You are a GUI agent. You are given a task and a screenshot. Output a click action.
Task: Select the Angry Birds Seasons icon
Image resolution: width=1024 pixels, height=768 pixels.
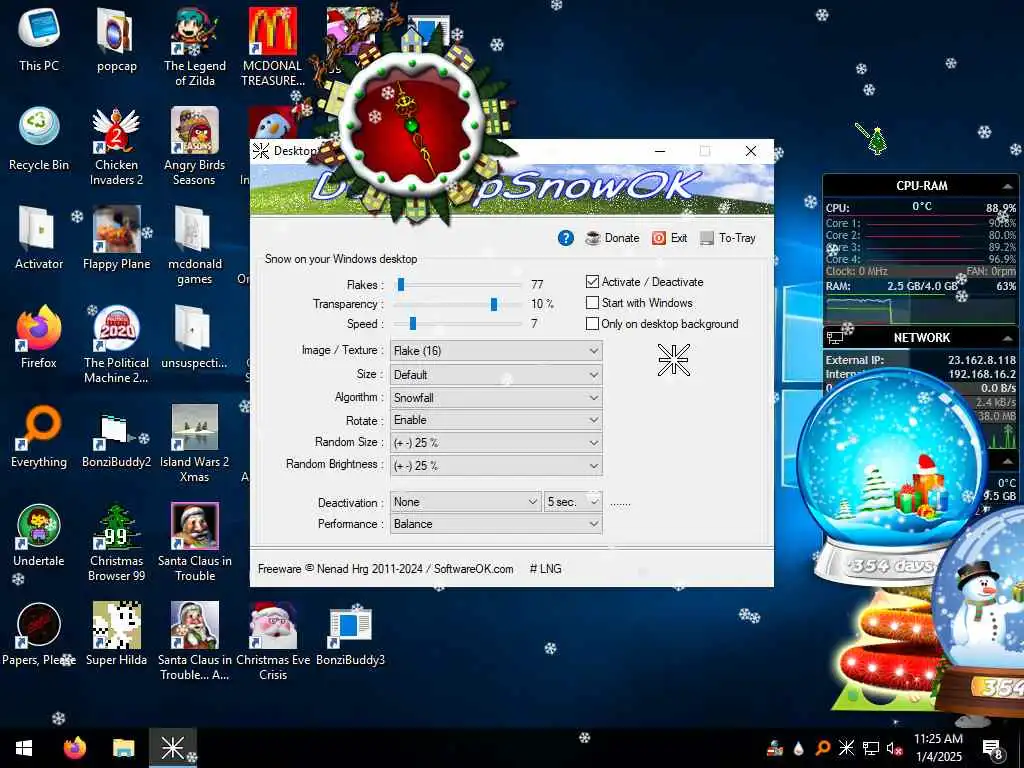click(195, 145)
